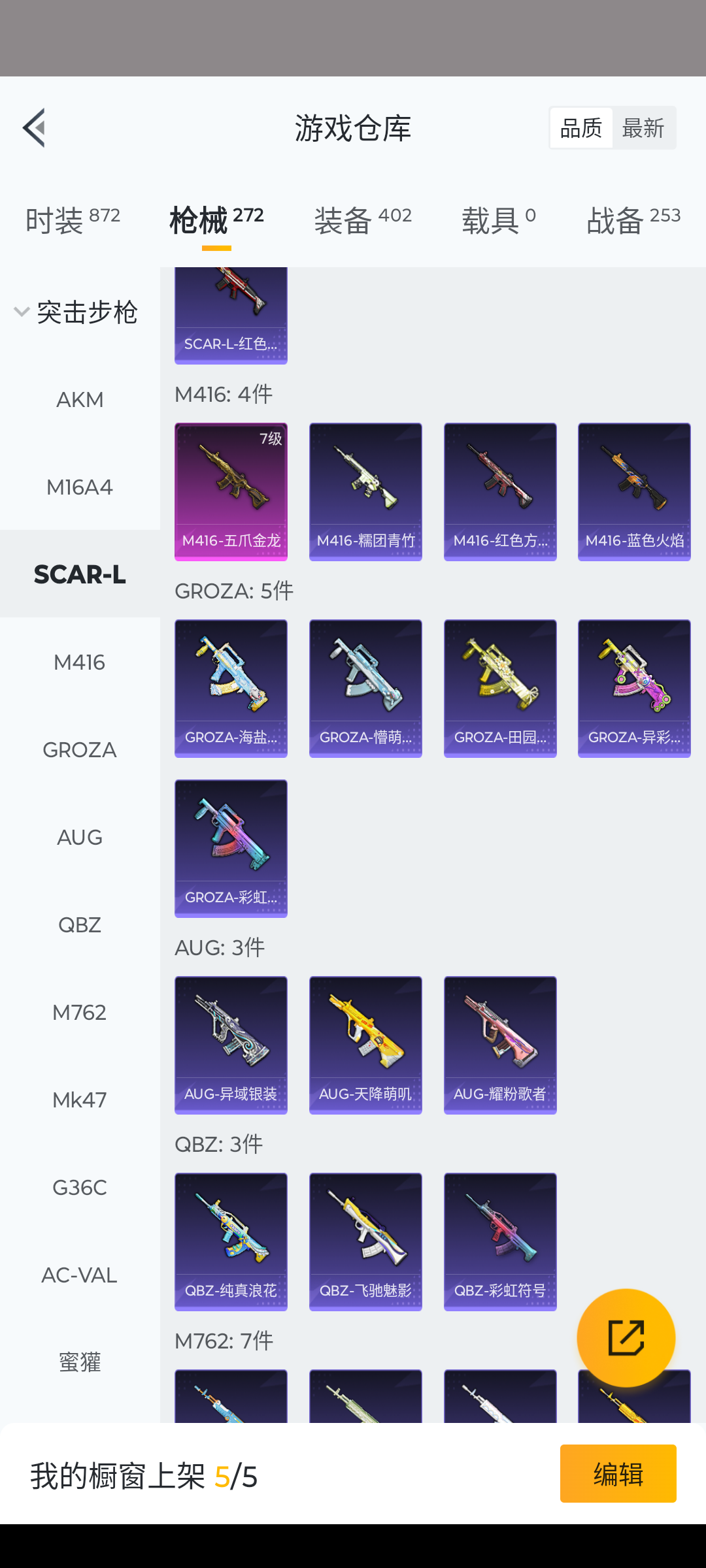
Task: Tap the back arrow icon
Action: [x=34, y=128]
